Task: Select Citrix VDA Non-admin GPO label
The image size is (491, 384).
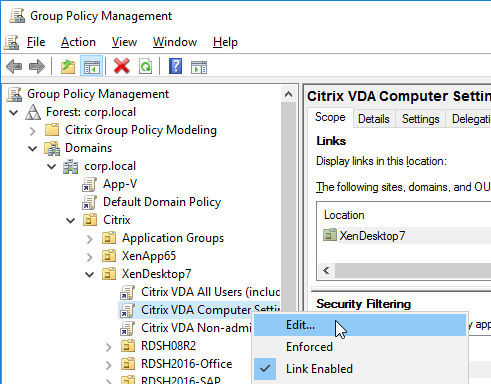Action: coord(196,328)
